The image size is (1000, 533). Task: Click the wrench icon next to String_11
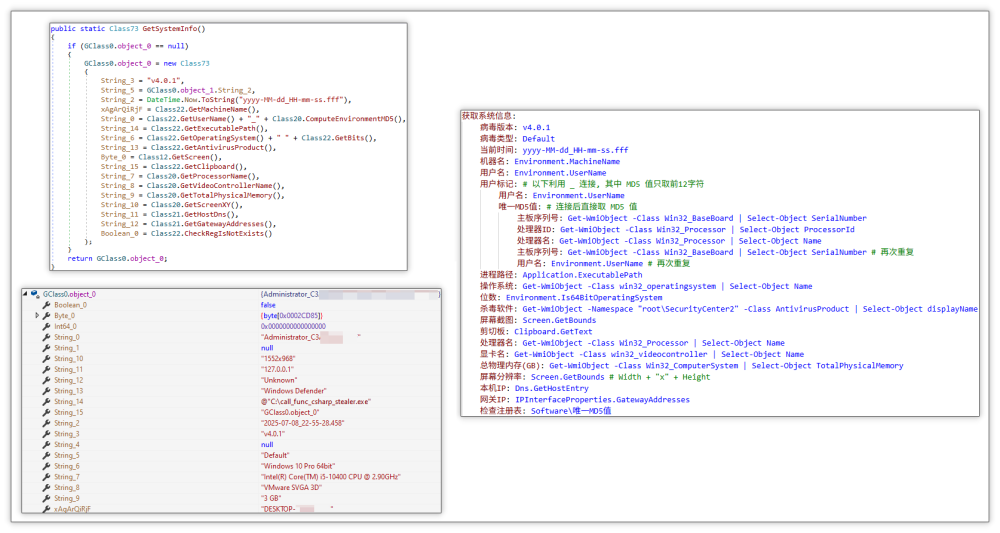point(47,369)
